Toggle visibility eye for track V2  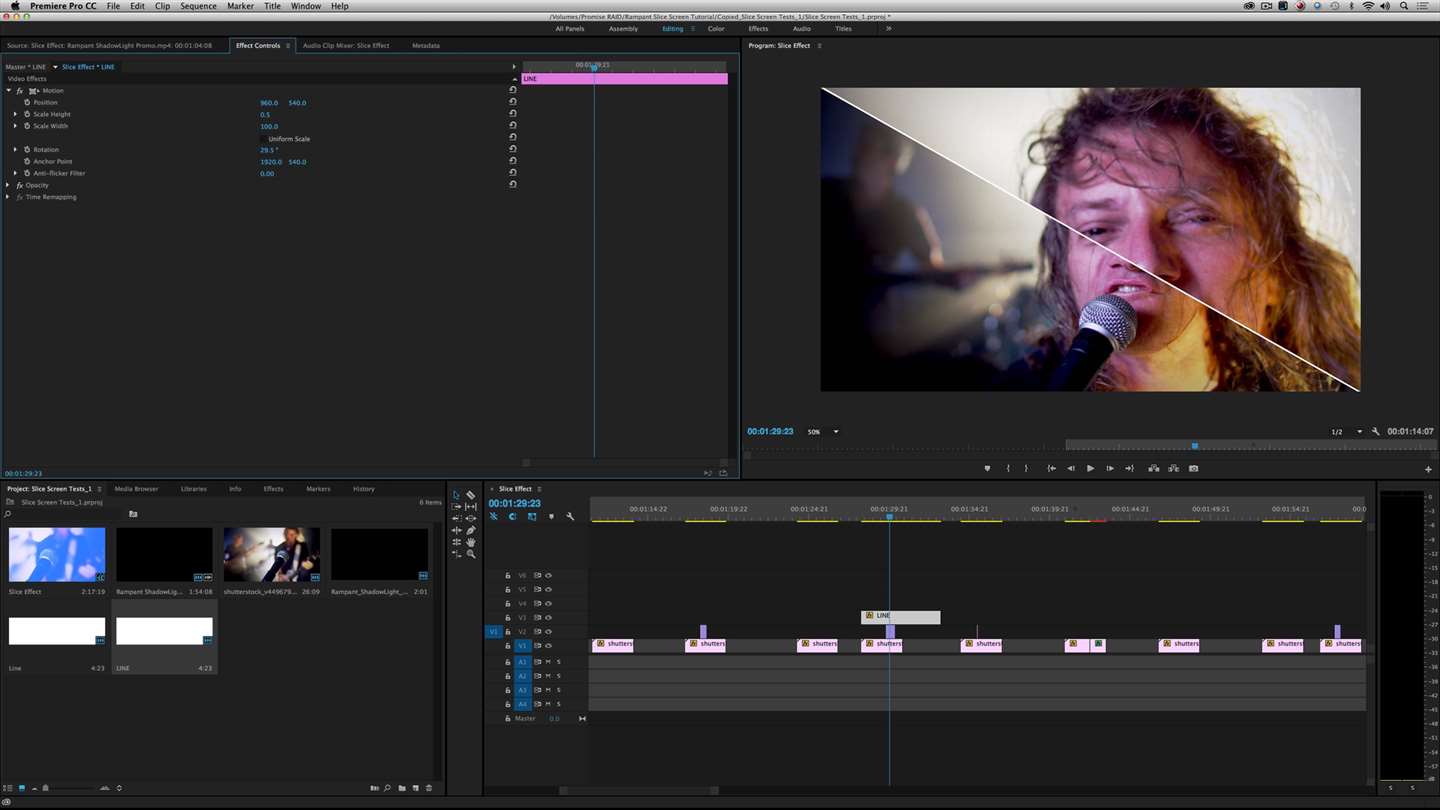click(x=548, y=632)
